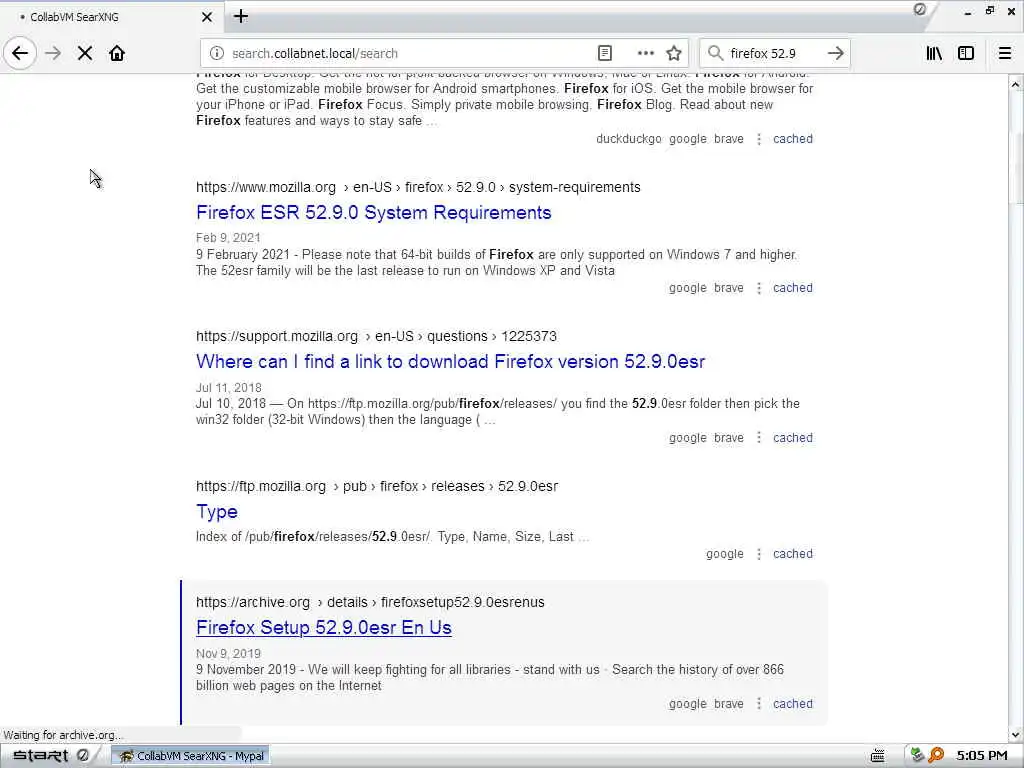Expand options dots on System Requirements result
Screen dimensions: 1024x768
759,288
